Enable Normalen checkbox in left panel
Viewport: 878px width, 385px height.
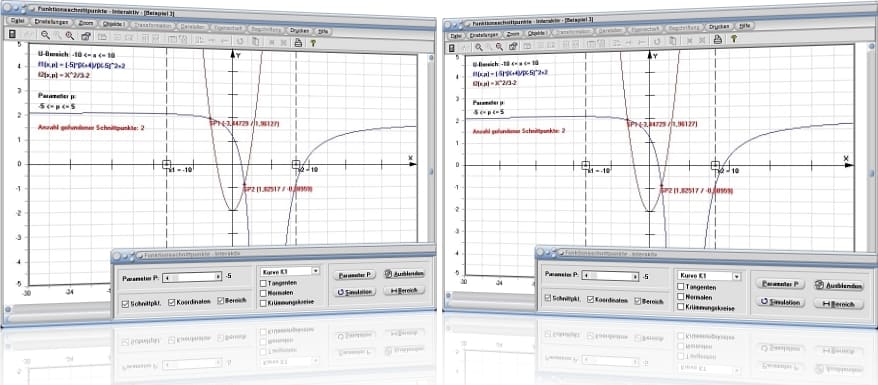[263, 293]
